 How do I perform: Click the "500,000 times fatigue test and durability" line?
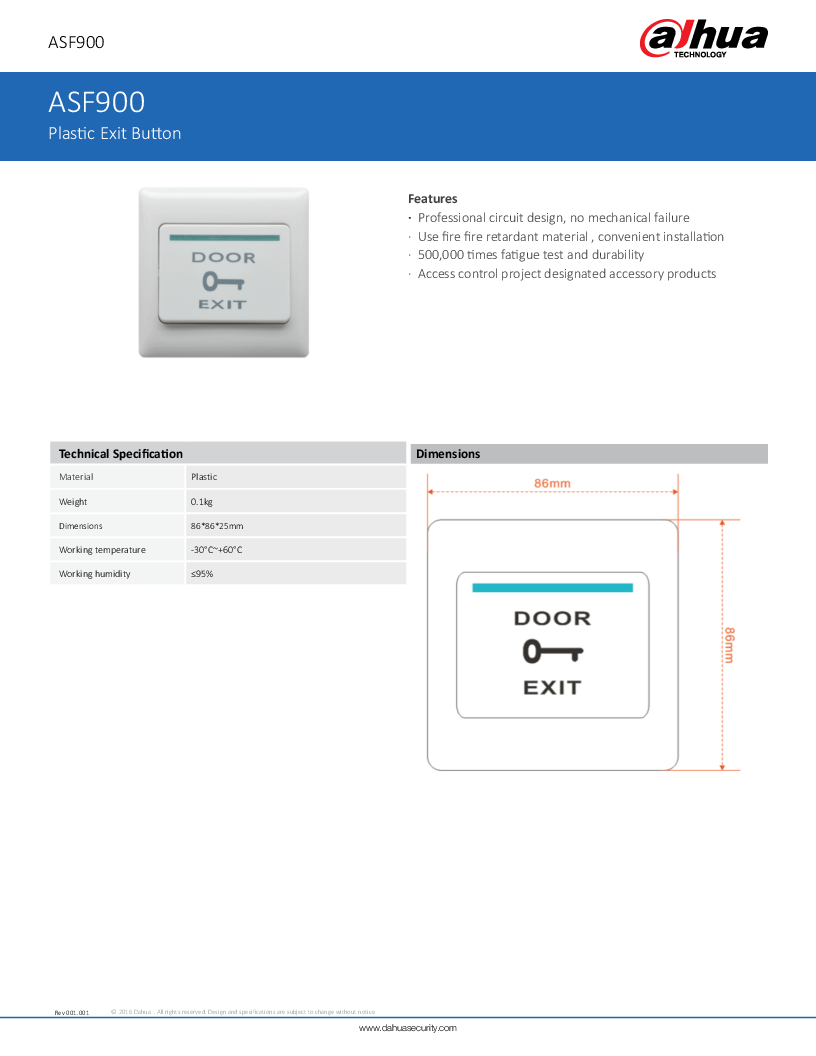pos(531,255)
